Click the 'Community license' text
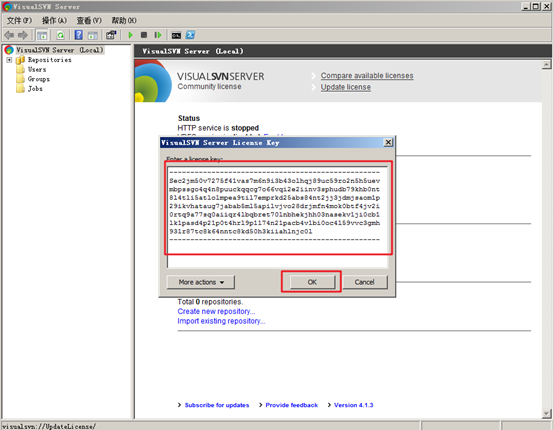This screenshot has width=554, height=430. click(x=209, y=87)
